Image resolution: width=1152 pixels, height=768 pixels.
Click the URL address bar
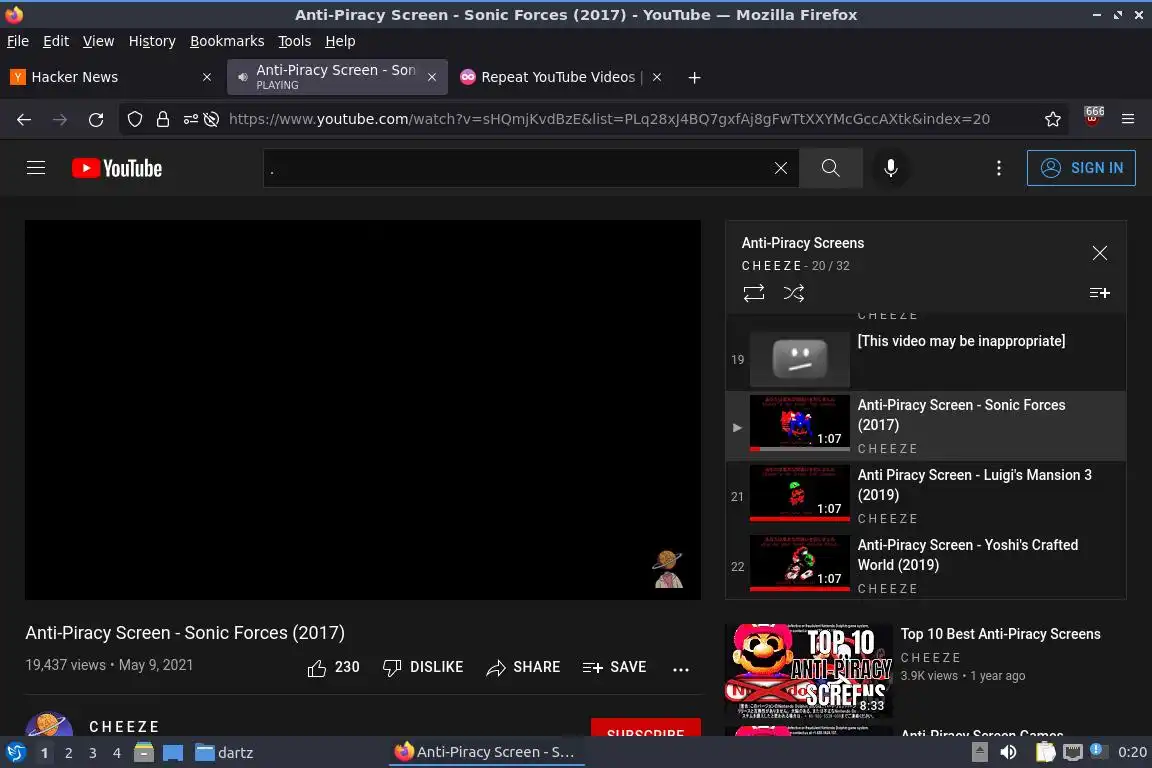pos(610,119)
